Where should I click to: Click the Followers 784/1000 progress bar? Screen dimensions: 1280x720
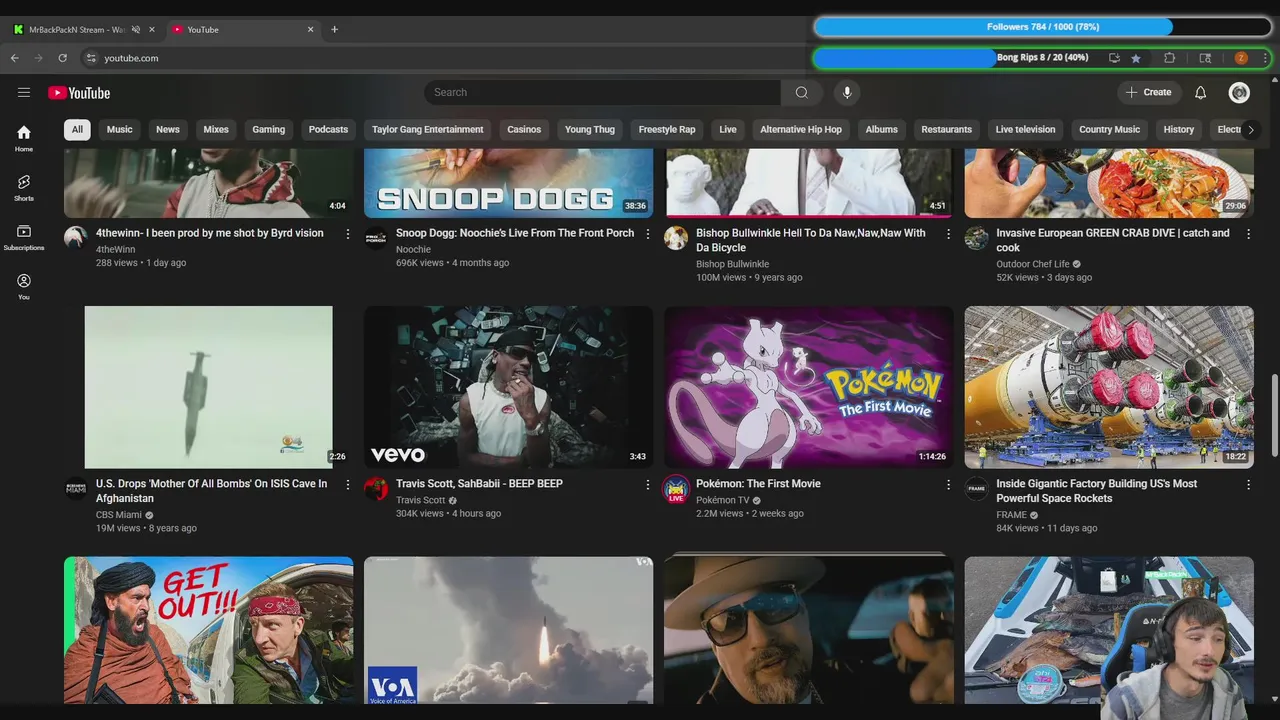point(1042,27)
